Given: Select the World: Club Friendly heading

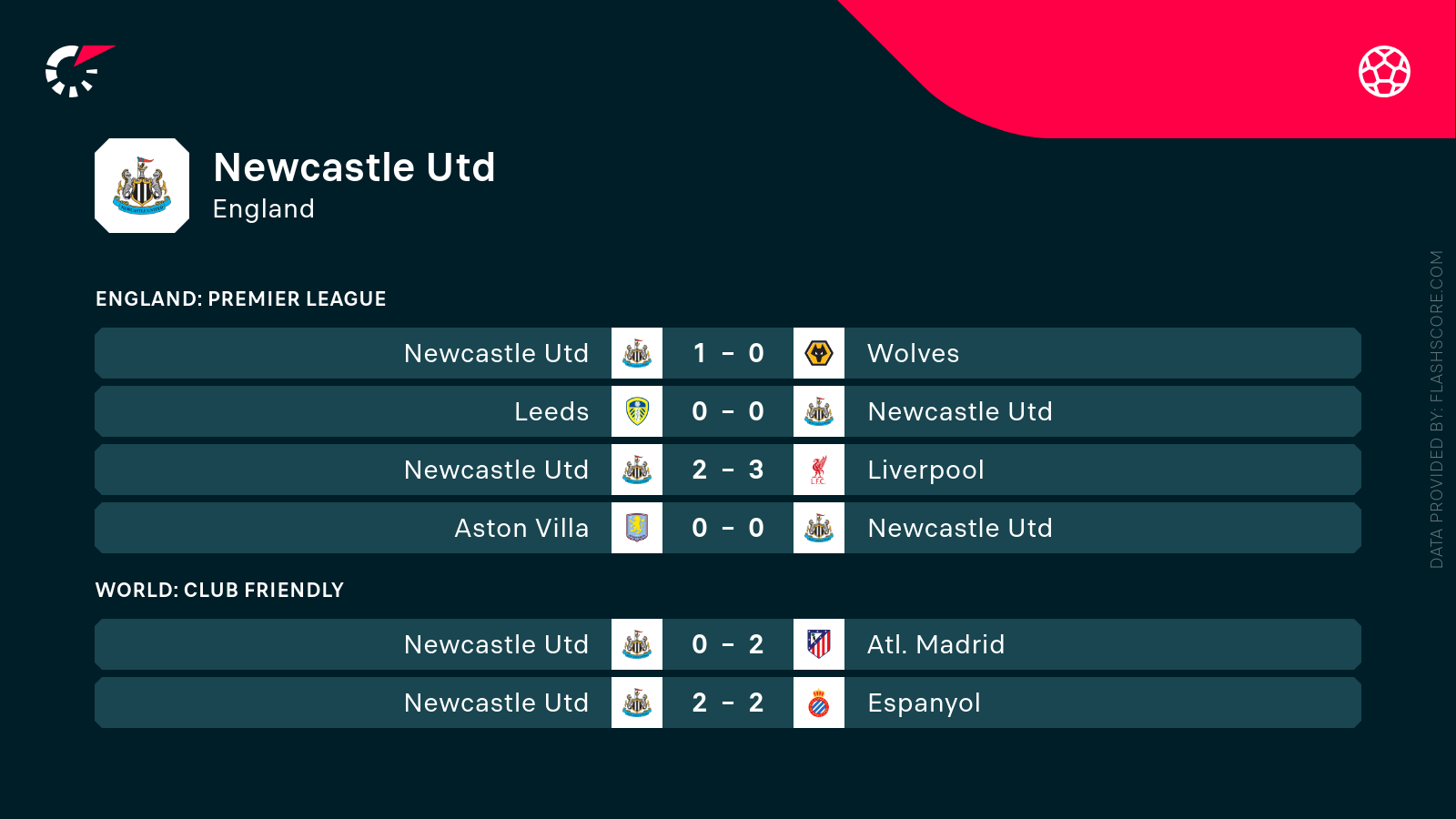Looking at the screenshot, I should [219, 591].
